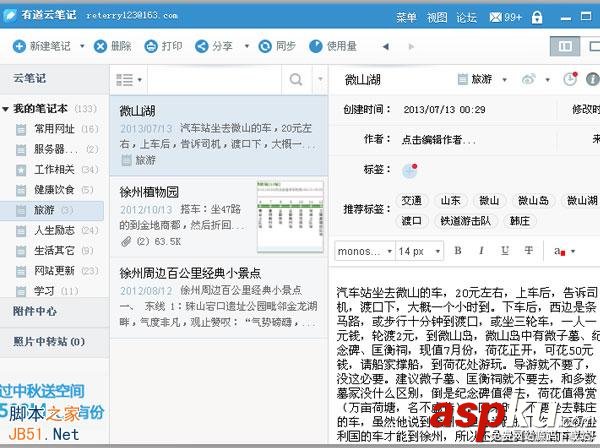Change list view mode via list icon

129,80
